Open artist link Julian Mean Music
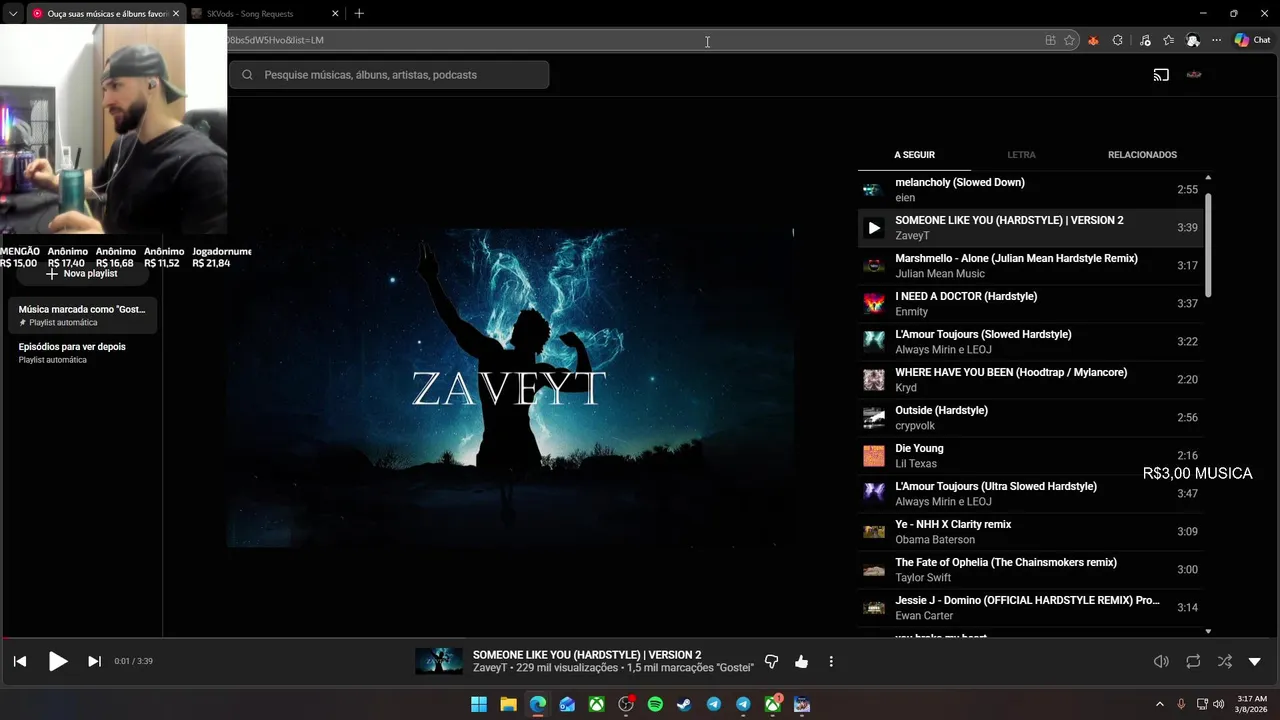The width and height of the screenshot is (1280, 720). pyautogui.click(x=940, y=274)
